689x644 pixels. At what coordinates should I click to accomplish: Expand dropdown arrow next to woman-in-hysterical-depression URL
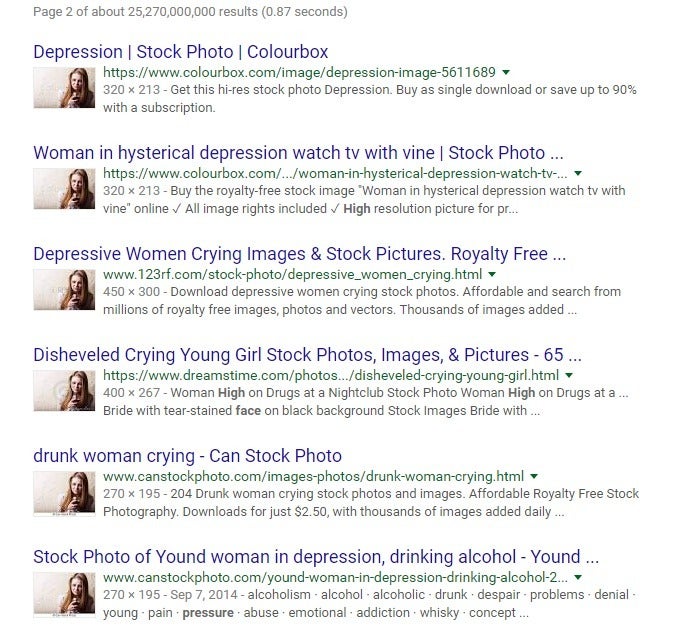(x=578, y=173)
